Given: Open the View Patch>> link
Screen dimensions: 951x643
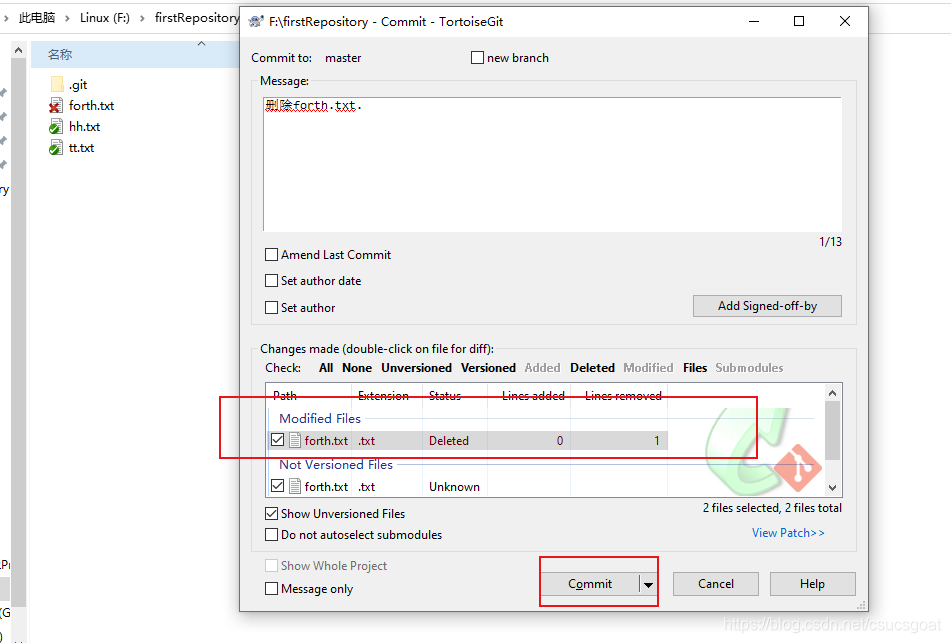Looking at the screenshot, I should point(788,533).
